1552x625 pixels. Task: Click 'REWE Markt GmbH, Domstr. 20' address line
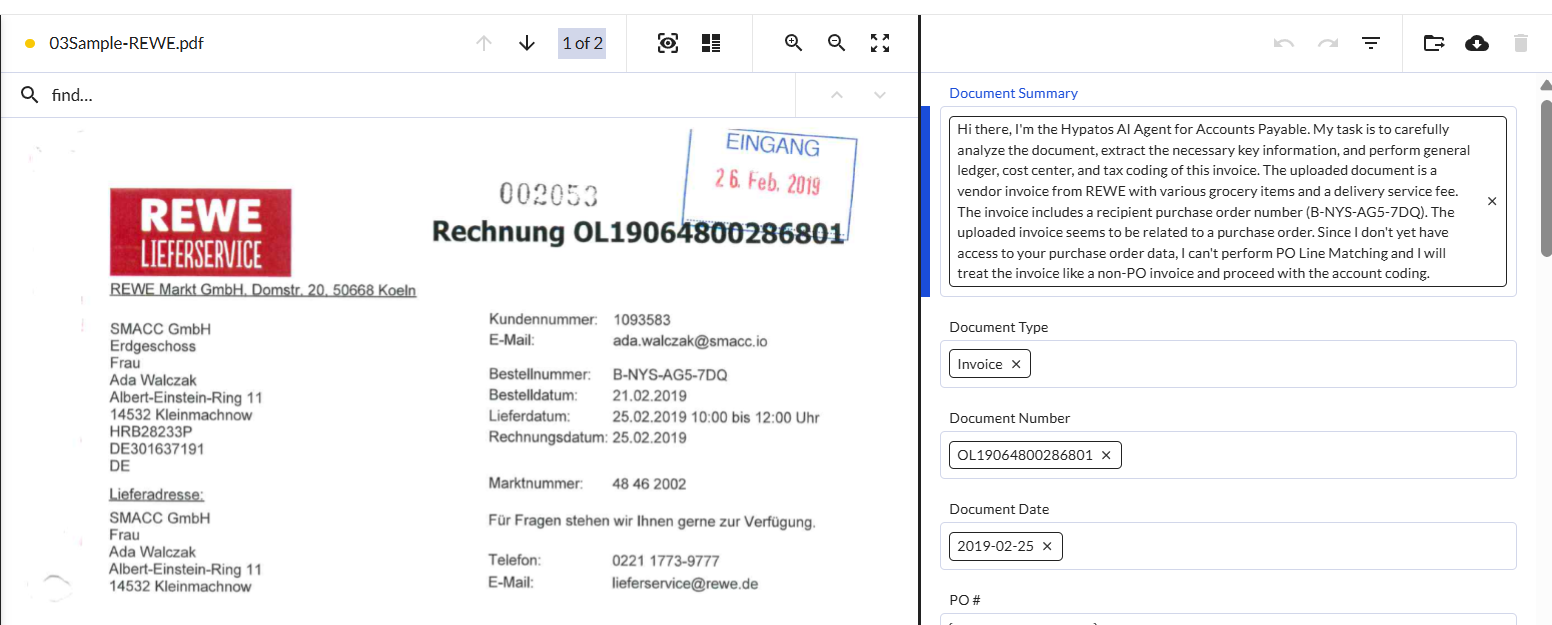[x=263, y=290]
